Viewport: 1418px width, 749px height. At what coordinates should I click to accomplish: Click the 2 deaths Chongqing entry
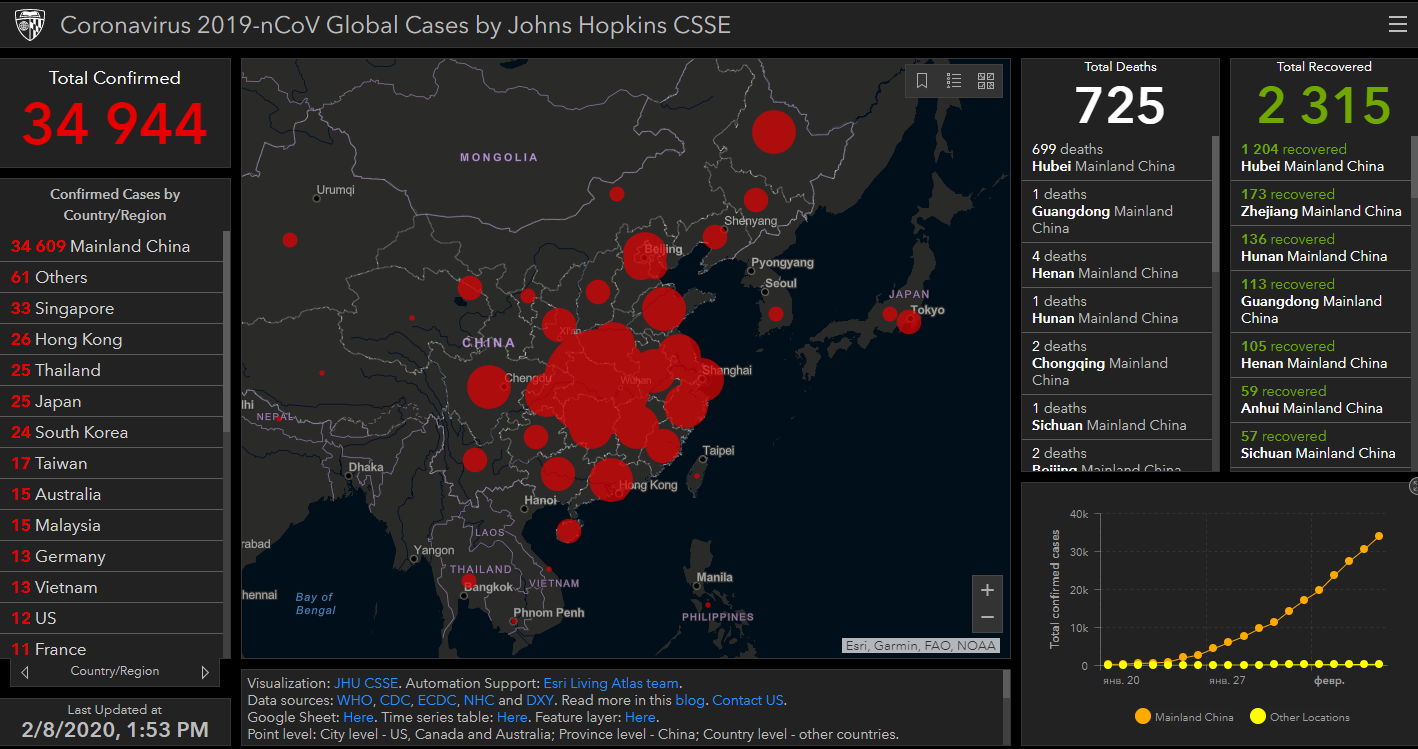tap(1116, 363)
